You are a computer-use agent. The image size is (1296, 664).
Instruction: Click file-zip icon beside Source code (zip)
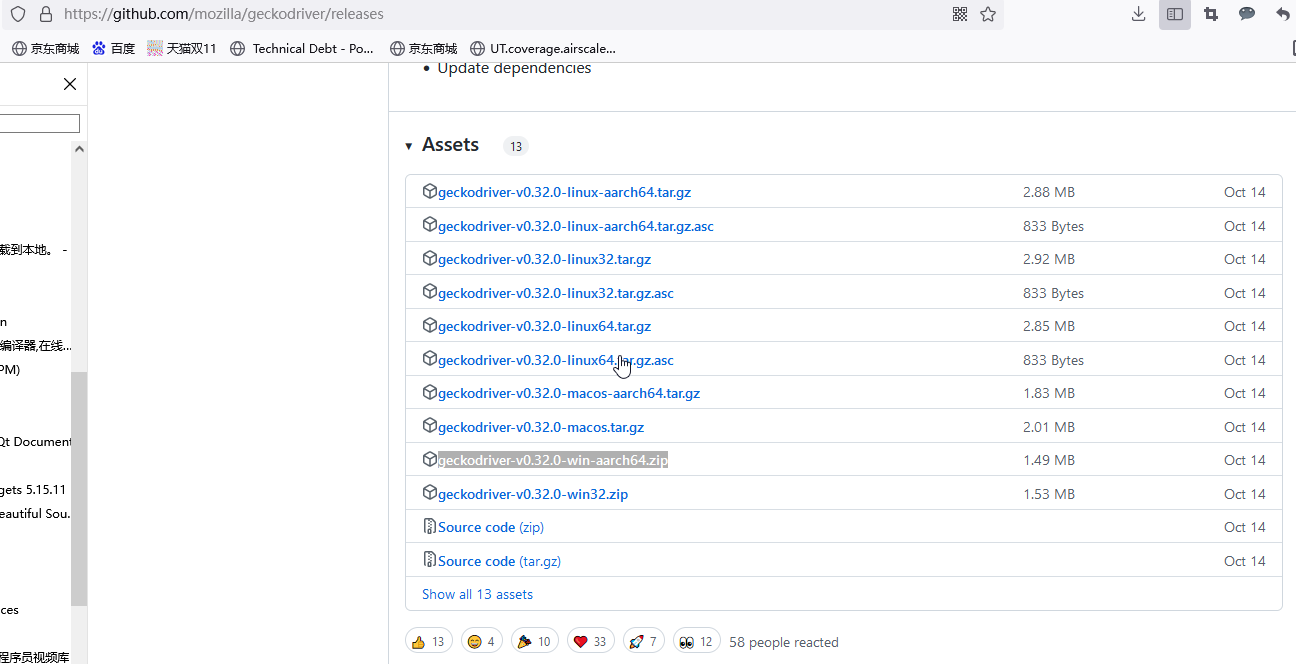tap(430, 526)
